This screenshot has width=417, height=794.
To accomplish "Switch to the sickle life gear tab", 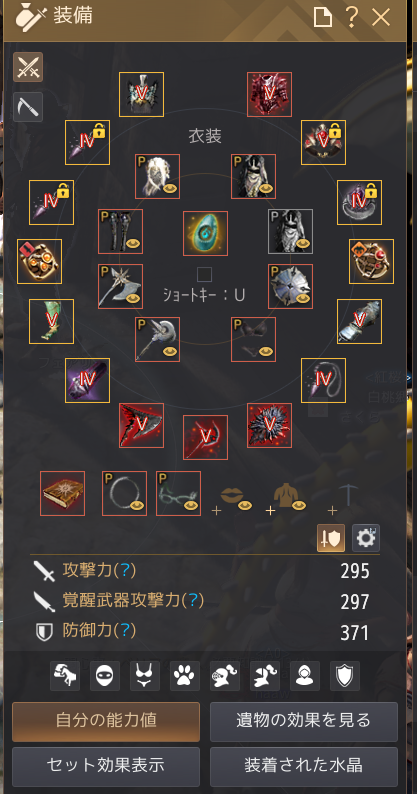I will [28, 107].
